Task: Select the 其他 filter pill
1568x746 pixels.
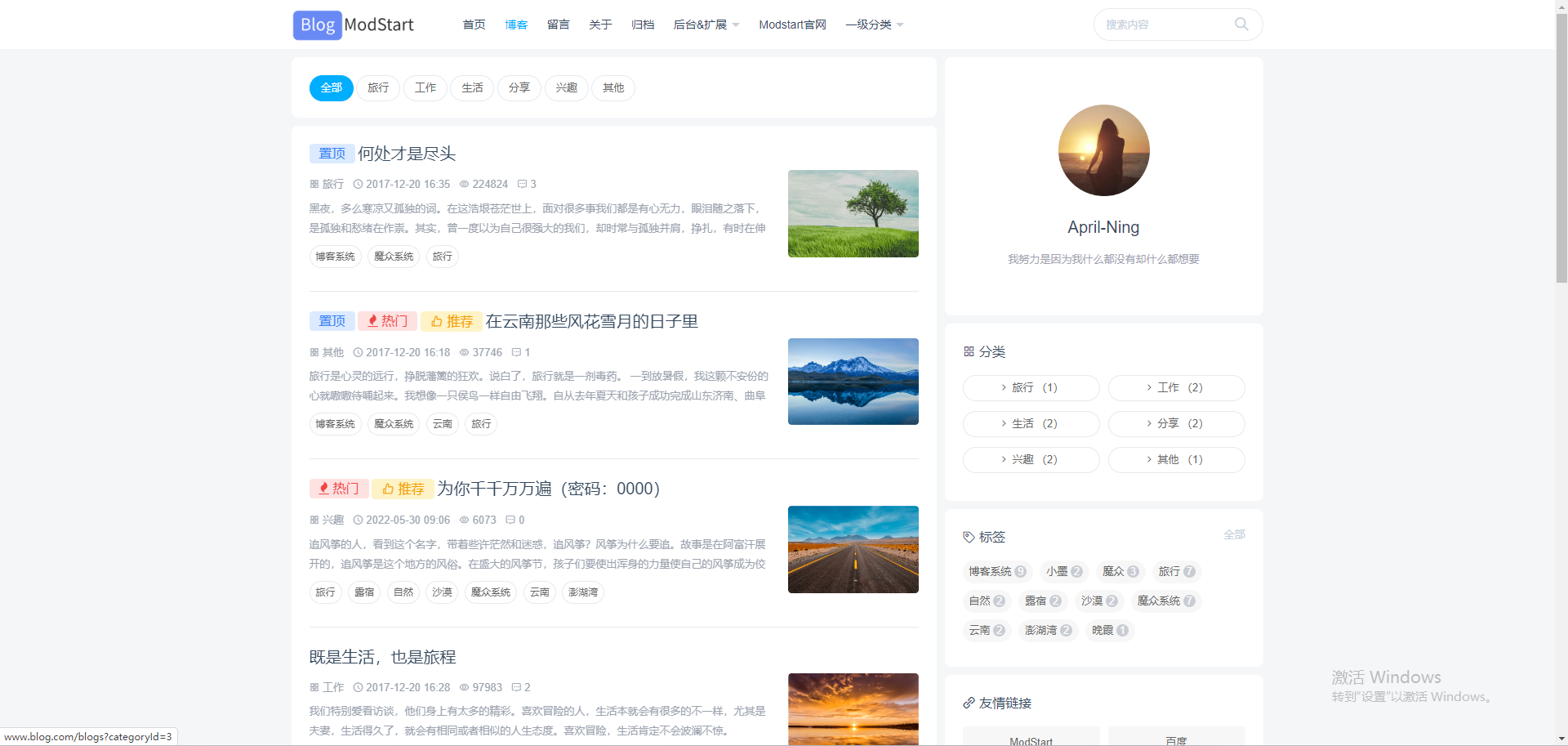Action: pos(613,87)
